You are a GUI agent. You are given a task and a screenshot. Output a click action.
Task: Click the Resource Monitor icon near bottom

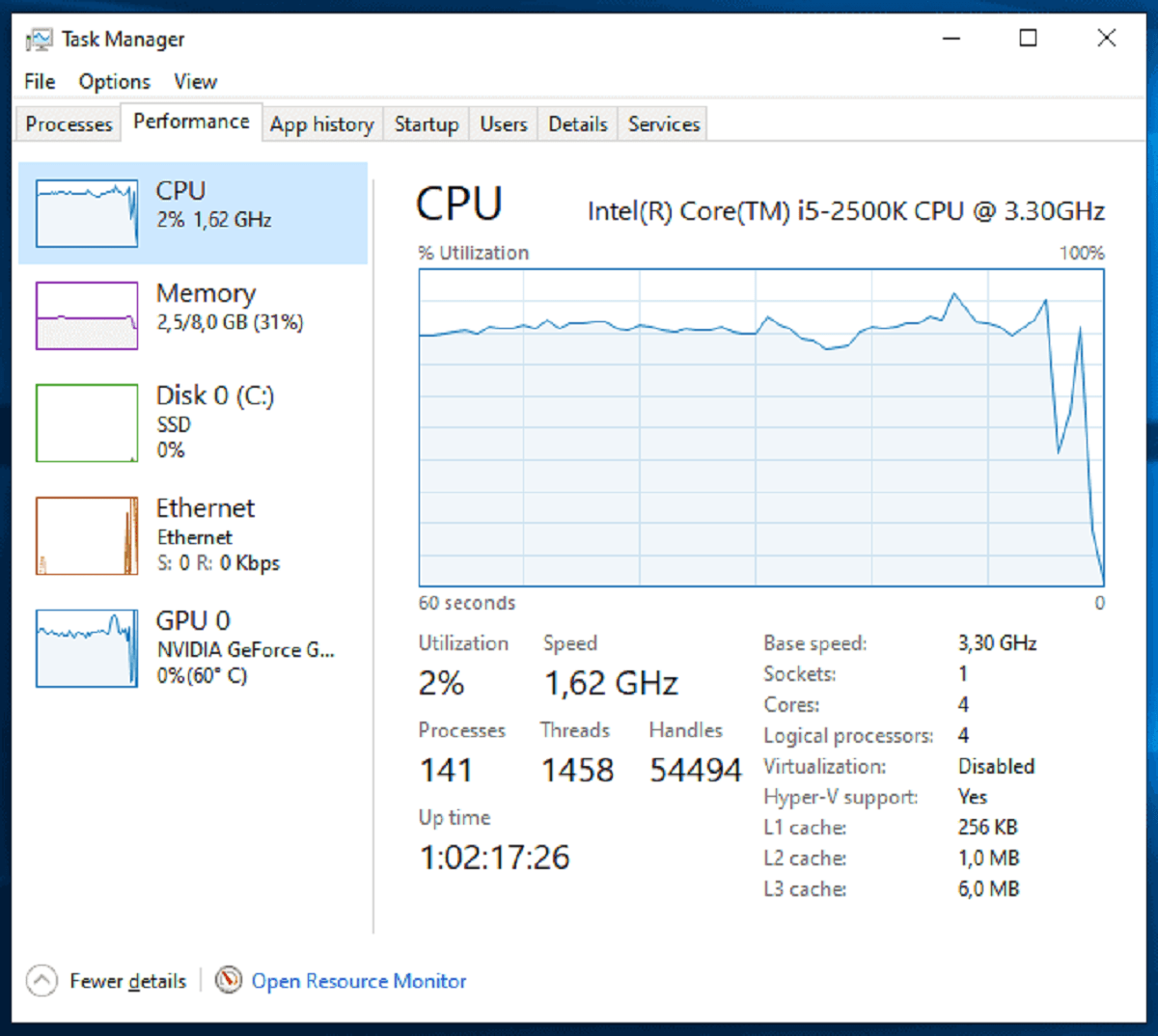point(228,980)
